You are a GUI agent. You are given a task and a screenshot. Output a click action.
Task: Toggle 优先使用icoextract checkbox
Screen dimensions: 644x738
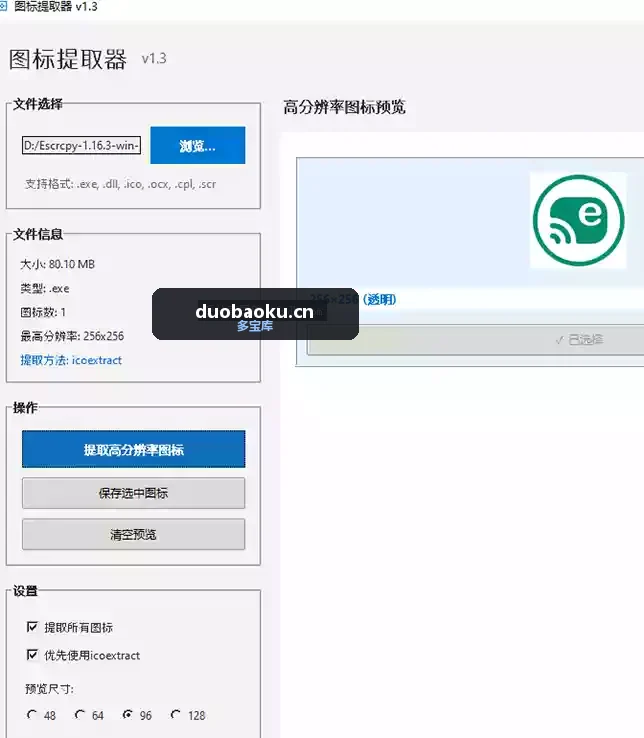(32, 655)
